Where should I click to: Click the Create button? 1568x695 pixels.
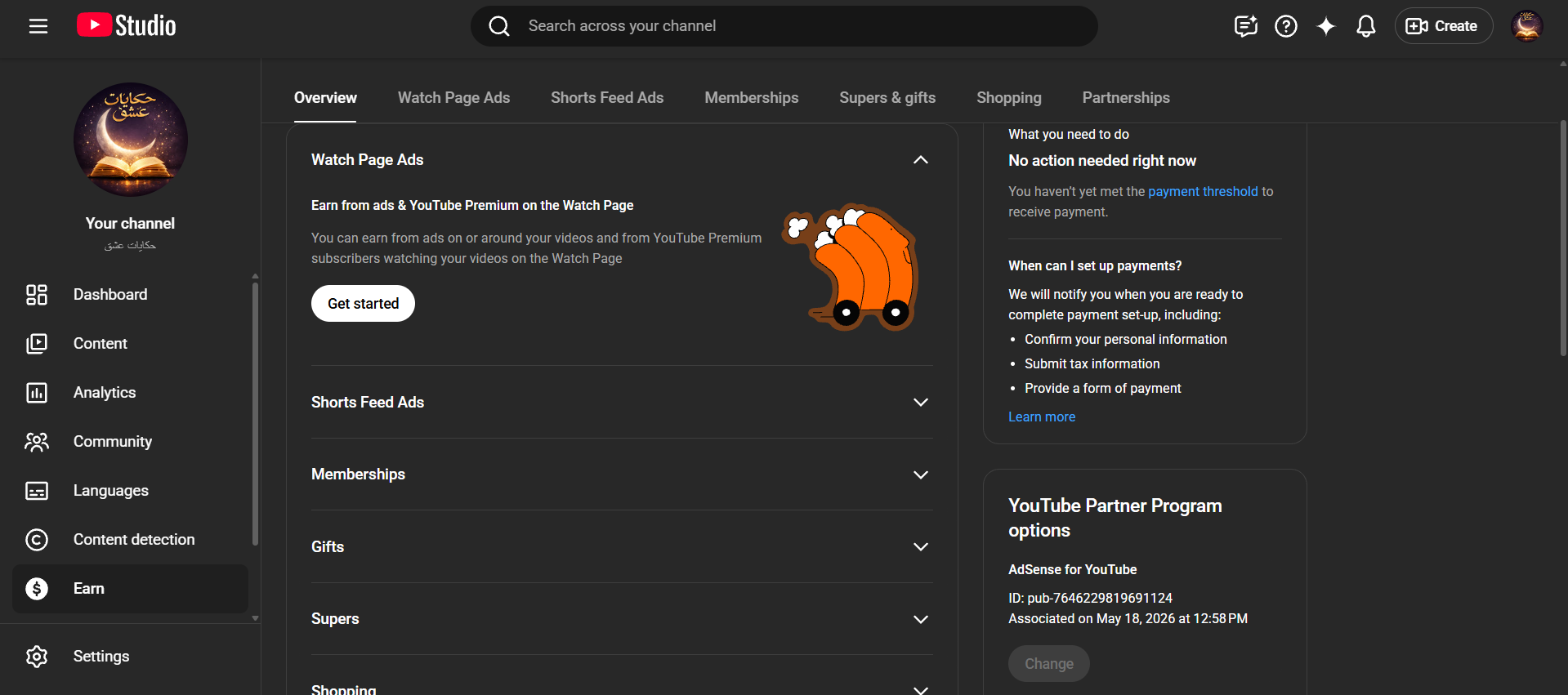[x=1443, y=26]
